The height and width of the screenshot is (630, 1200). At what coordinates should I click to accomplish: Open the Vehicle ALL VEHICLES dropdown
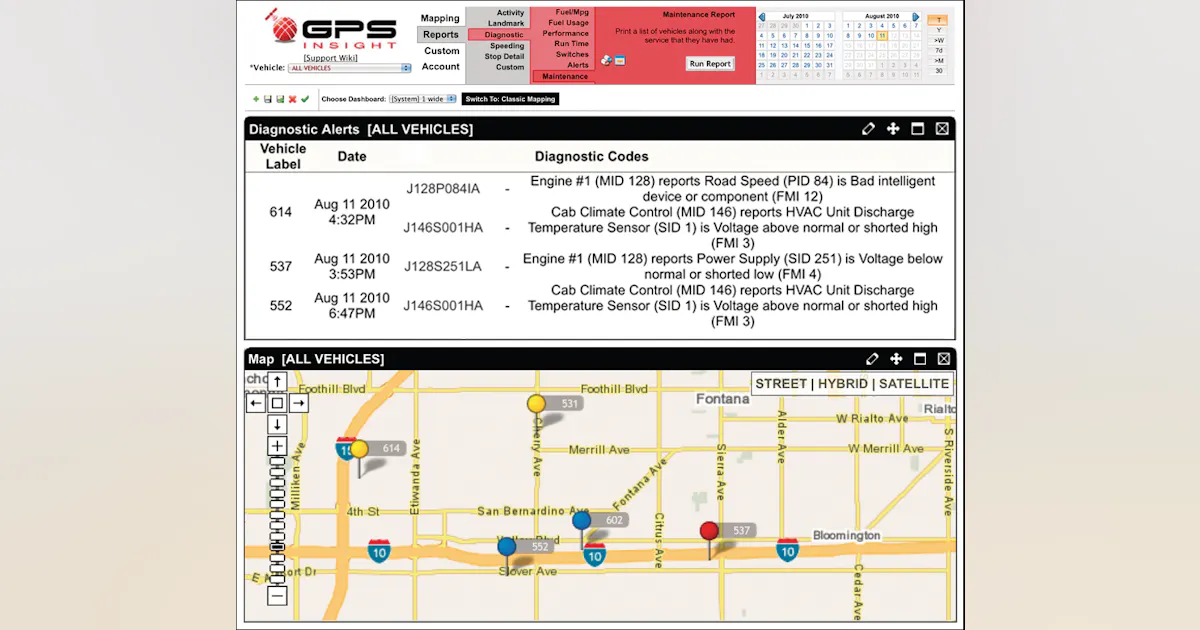coord(350,68)
